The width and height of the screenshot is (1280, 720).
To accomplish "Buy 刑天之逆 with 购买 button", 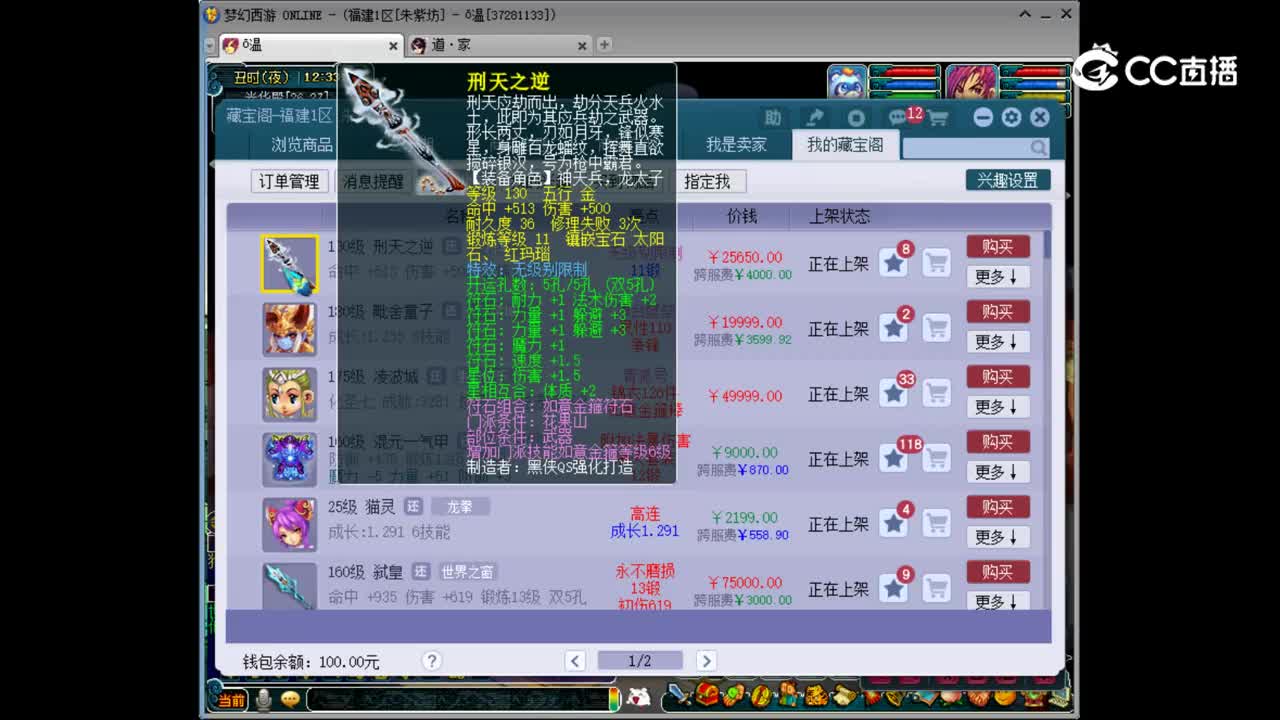I will (997, 247).
